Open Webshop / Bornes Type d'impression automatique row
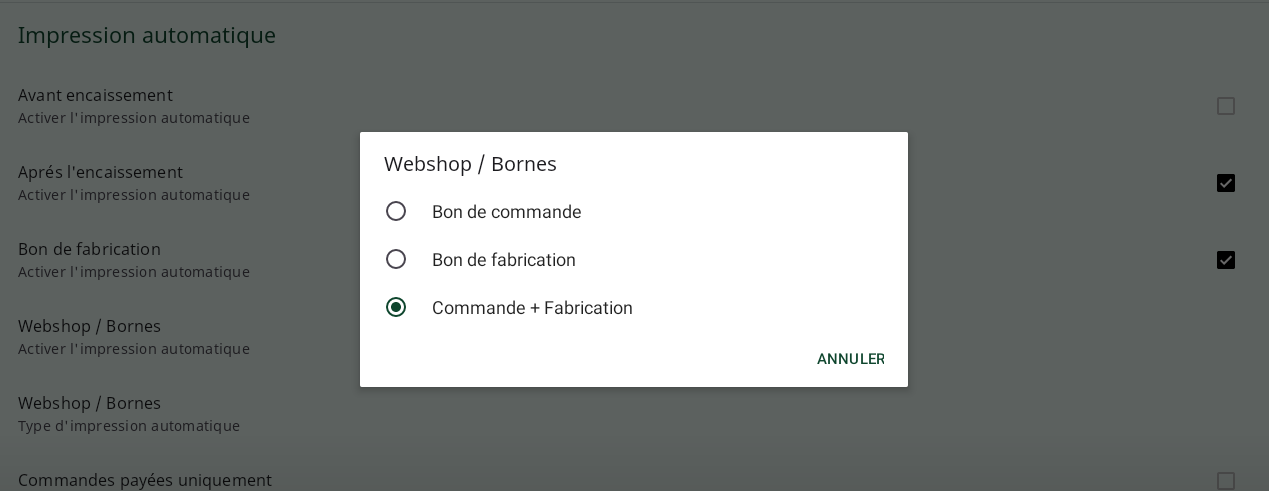 [x=634, y=414]
